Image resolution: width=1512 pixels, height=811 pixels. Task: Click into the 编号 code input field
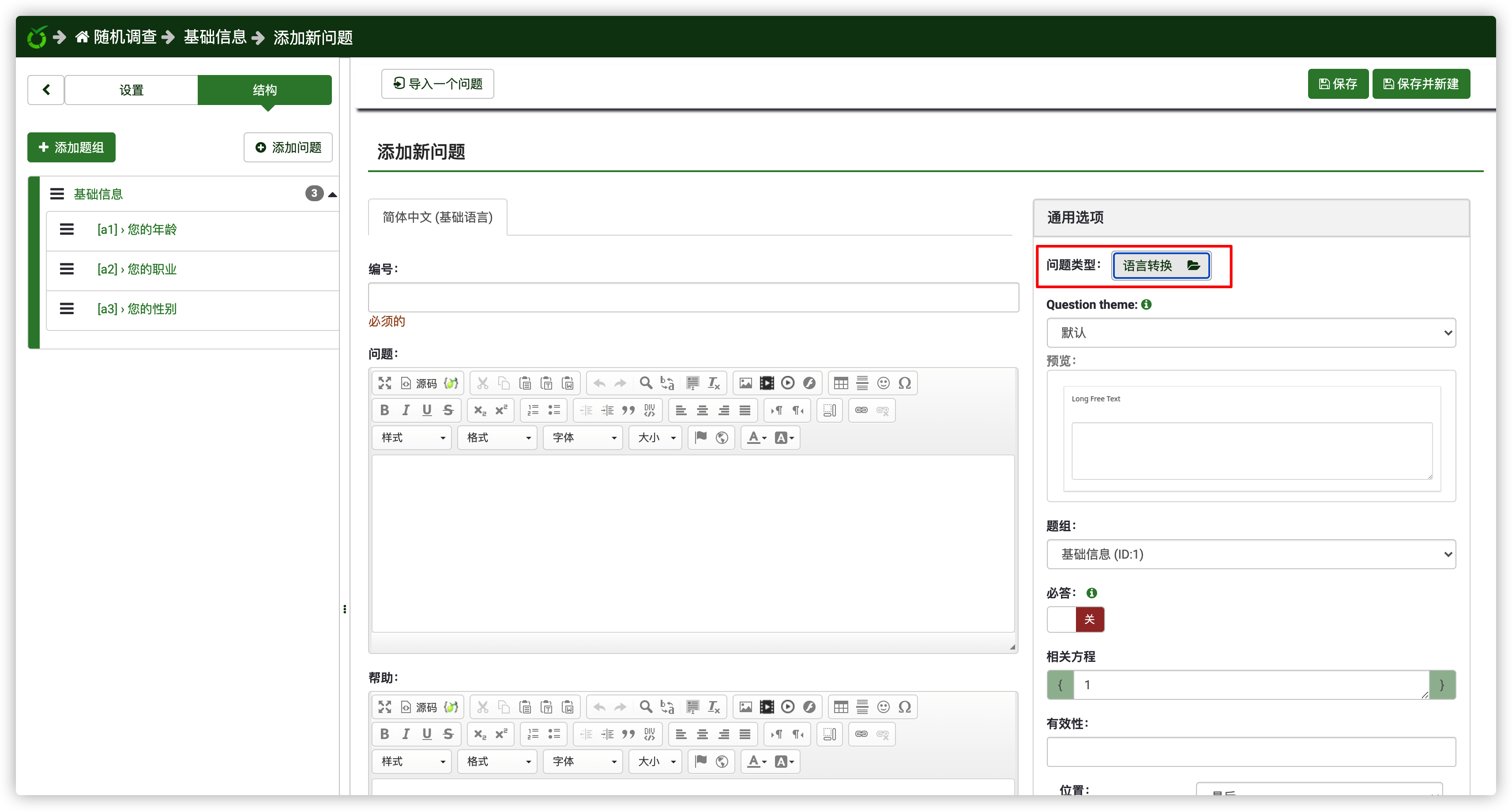(692, 297)
